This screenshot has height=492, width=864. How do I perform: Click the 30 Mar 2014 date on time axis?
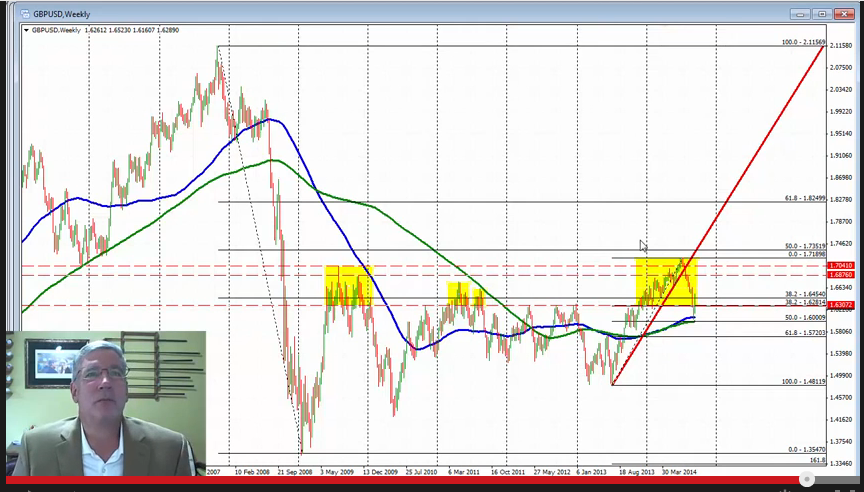(x=679, y=472)
